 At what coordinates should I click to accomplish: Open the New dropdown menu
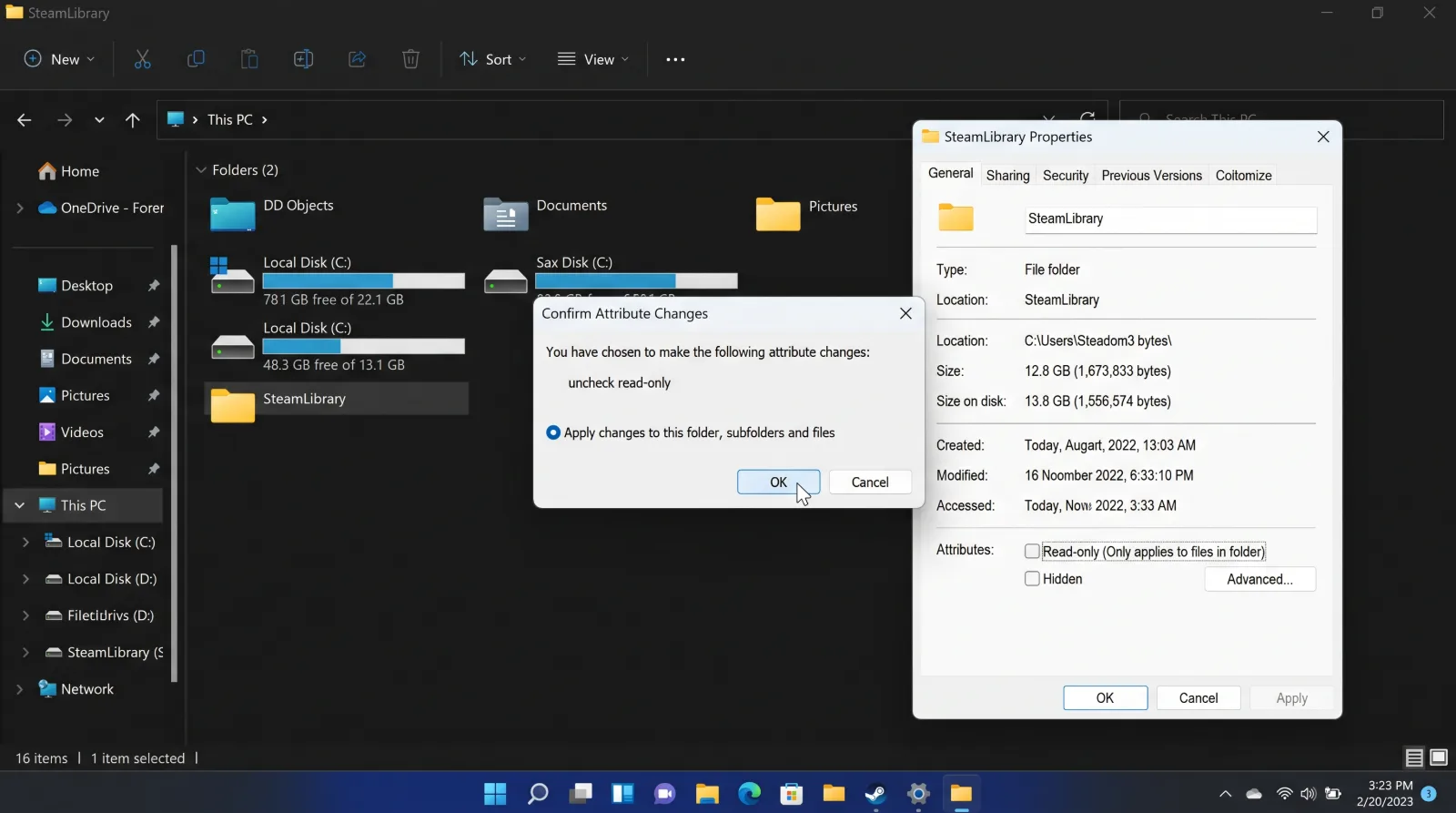(59, 59)
